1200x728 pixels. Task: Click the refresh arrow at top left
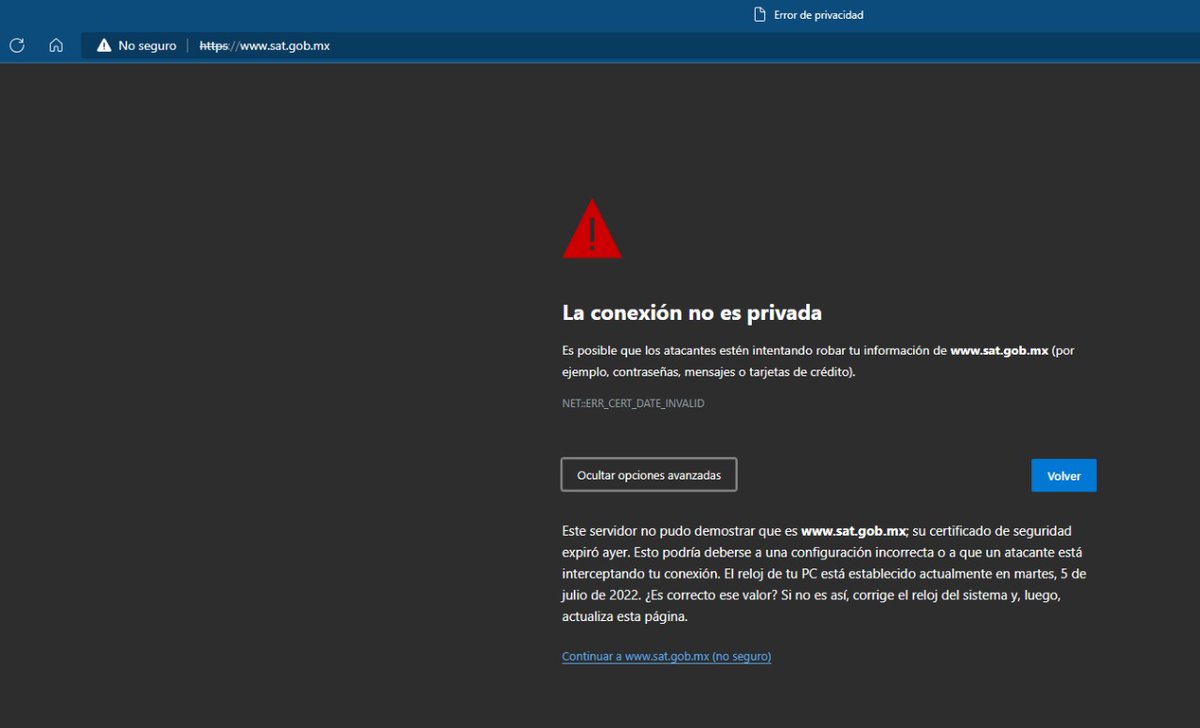coord(16,45)
